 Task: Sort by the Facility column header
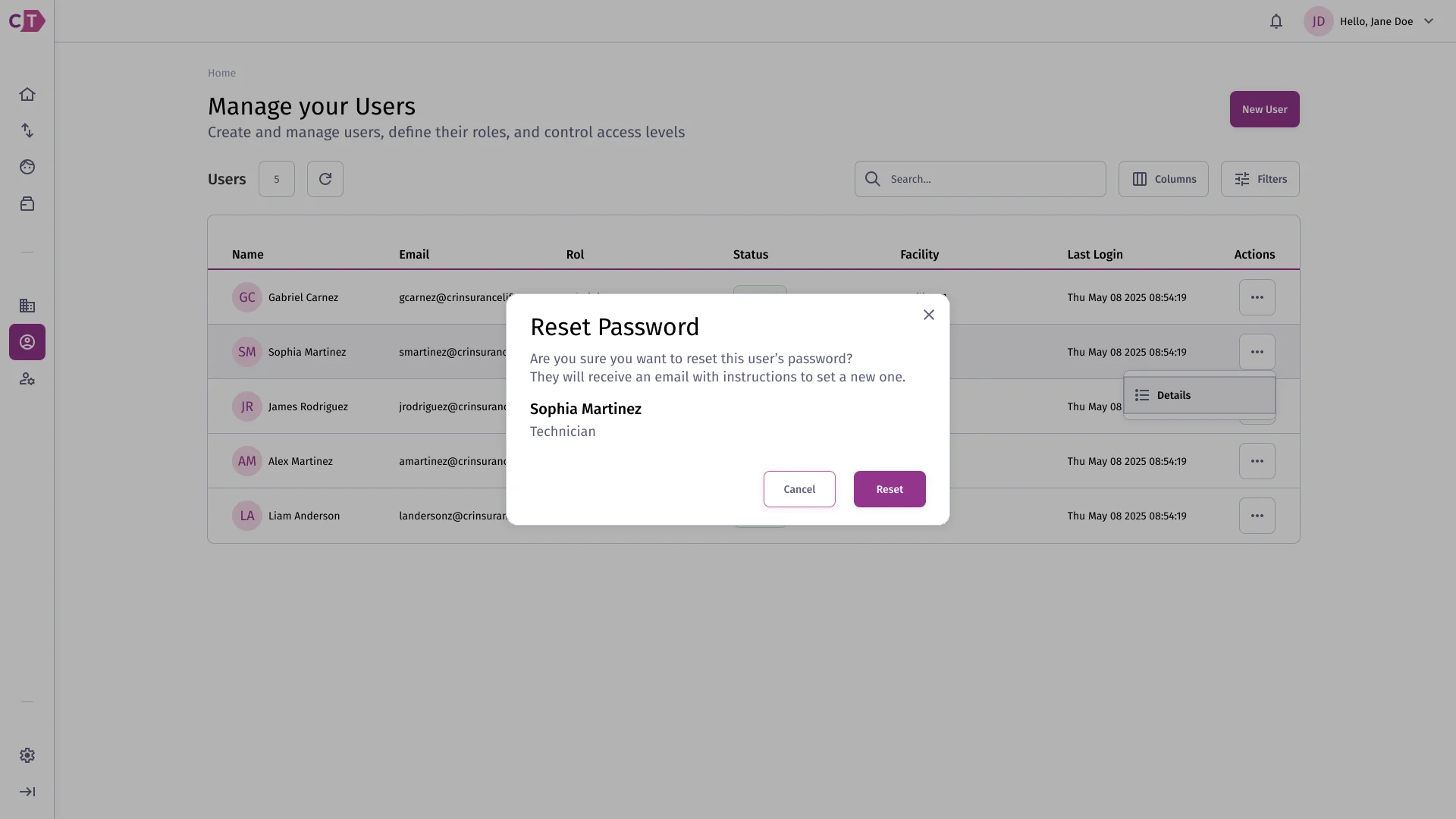(920, 255)
